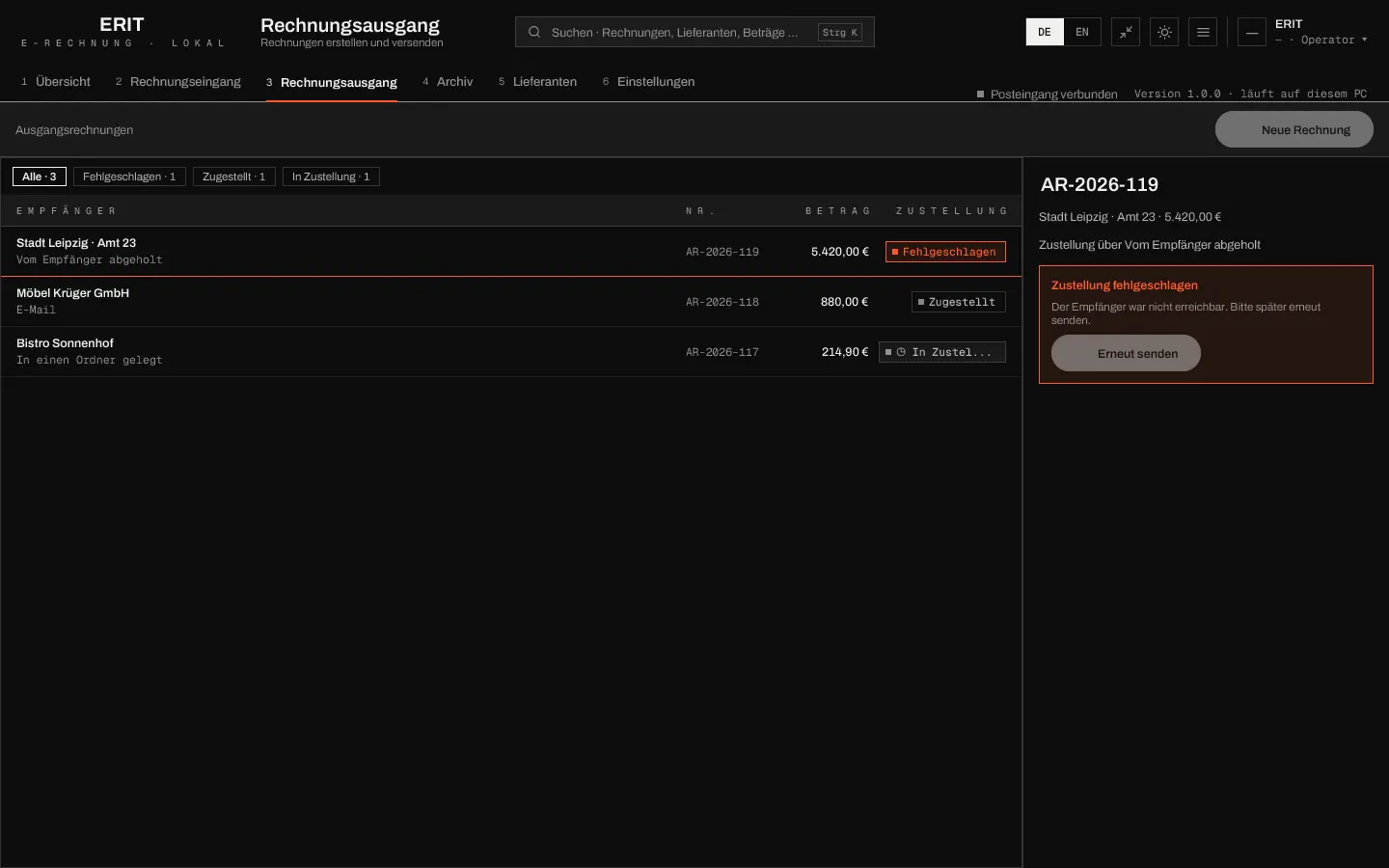Click the Erneut senden button
The width and height of the screenshot is (1389, 868).
point(1126,353)
